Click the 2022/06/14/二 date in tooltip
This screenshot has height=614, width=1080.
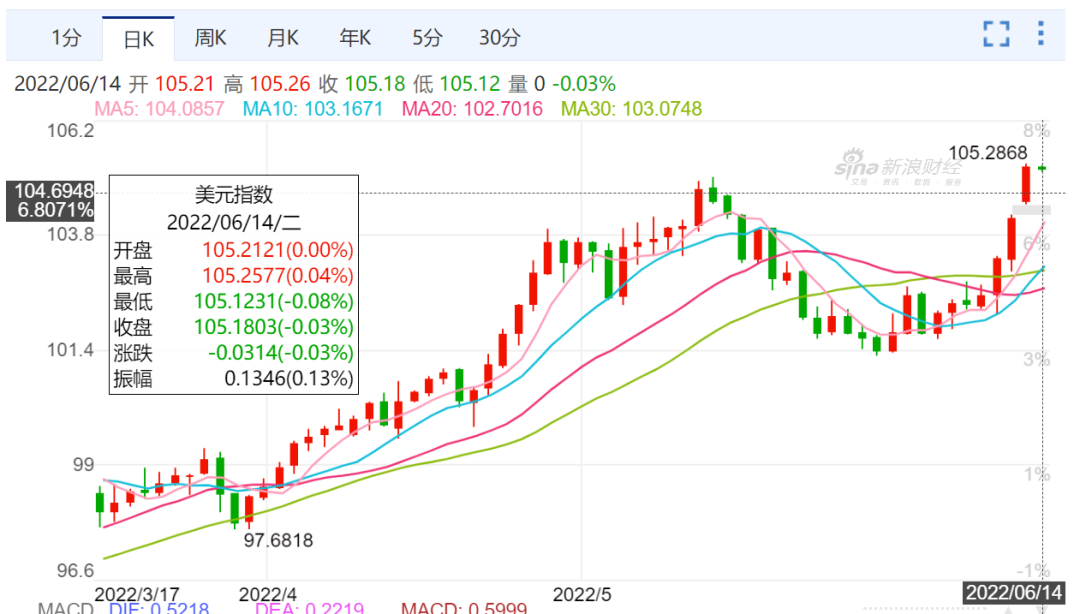(x=234, y=223)
